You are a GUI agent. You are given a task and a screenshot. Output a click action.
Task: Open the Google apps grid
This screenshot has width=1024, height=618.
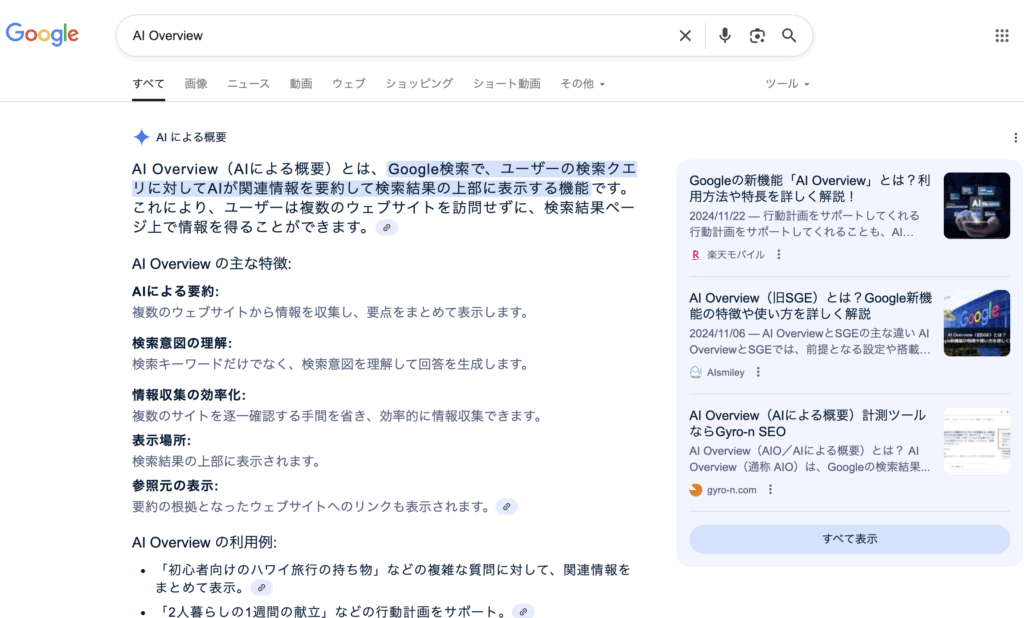pos(1002,36)
